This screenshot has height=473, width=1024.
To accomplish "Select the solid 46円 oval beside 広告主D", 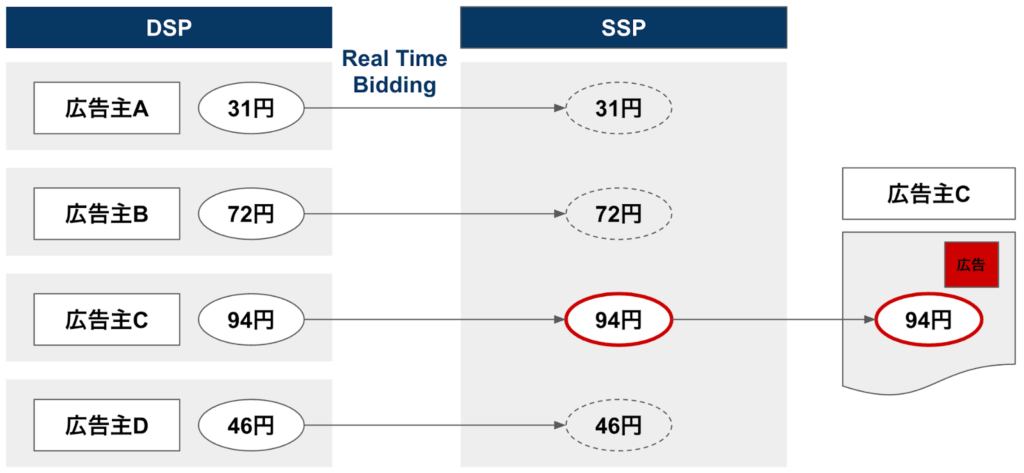I will coord(250,425).
